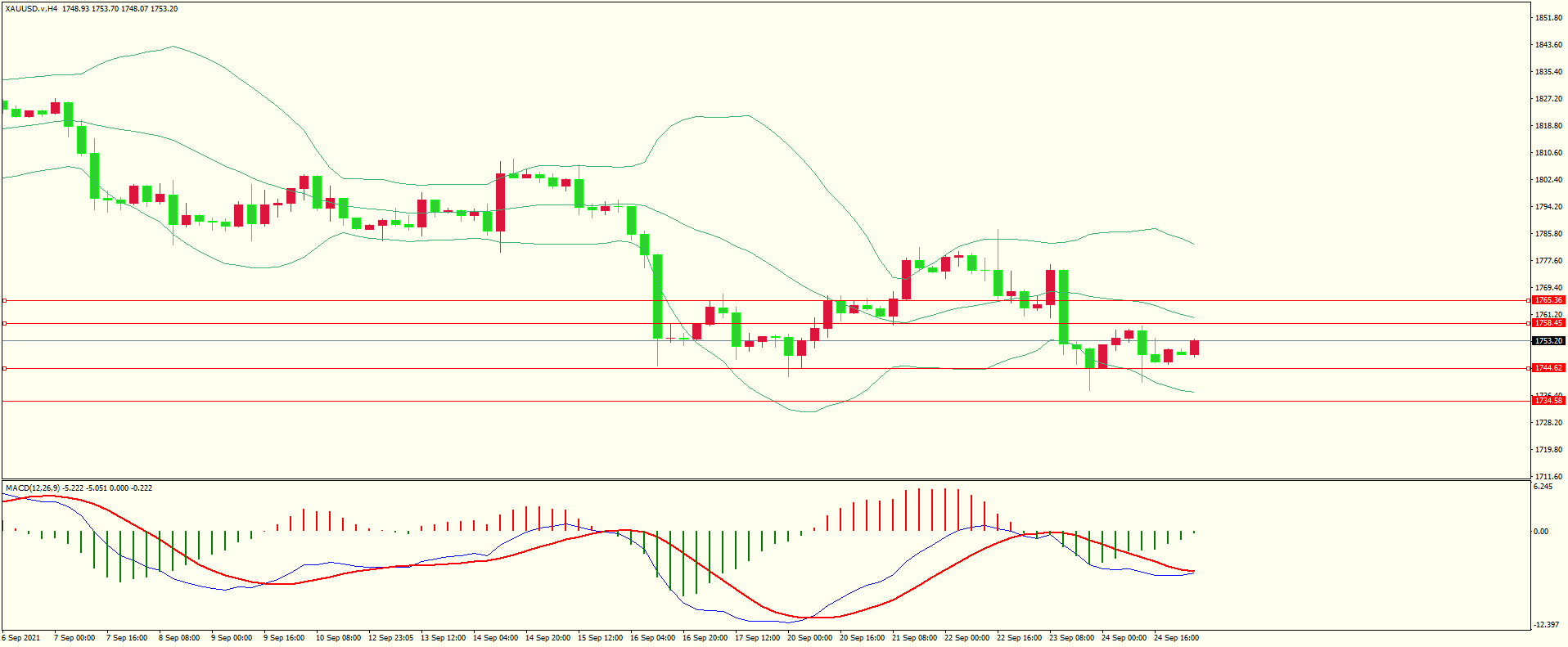Screen dimensions: 1568x647
Task: Select the 1758.45 horizontal line price label
Action: tap(1548, 323)
